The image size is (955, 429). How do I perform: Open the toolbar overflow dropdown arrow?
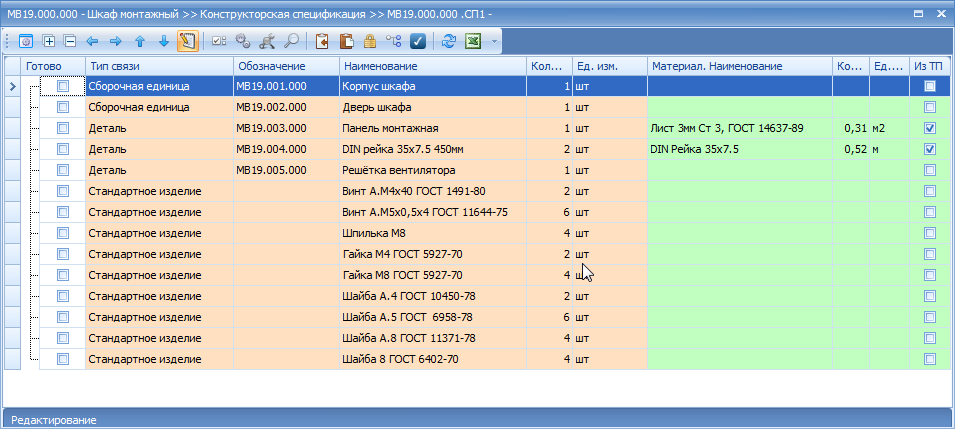(x=494, y=42)
